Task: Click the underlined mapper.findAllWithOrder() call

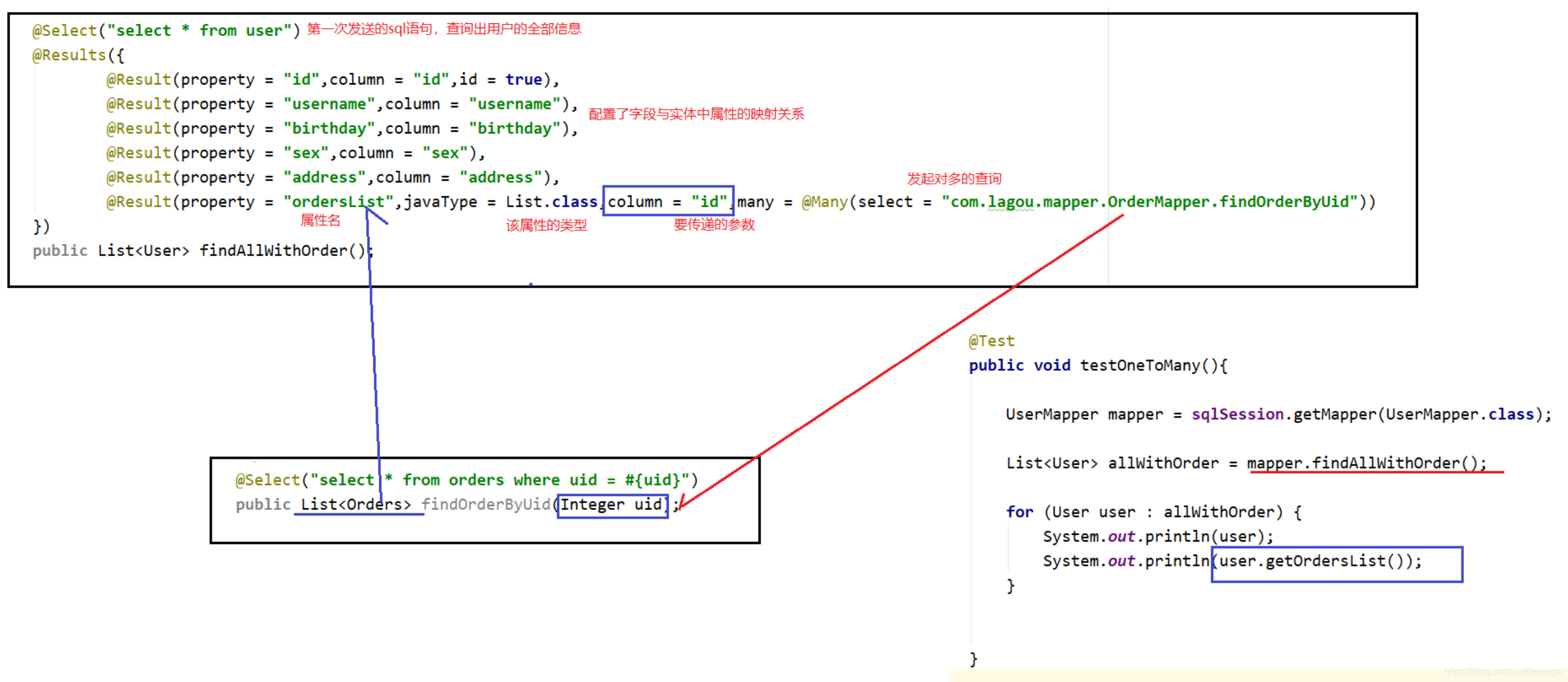Action: tap(1364, 463)
